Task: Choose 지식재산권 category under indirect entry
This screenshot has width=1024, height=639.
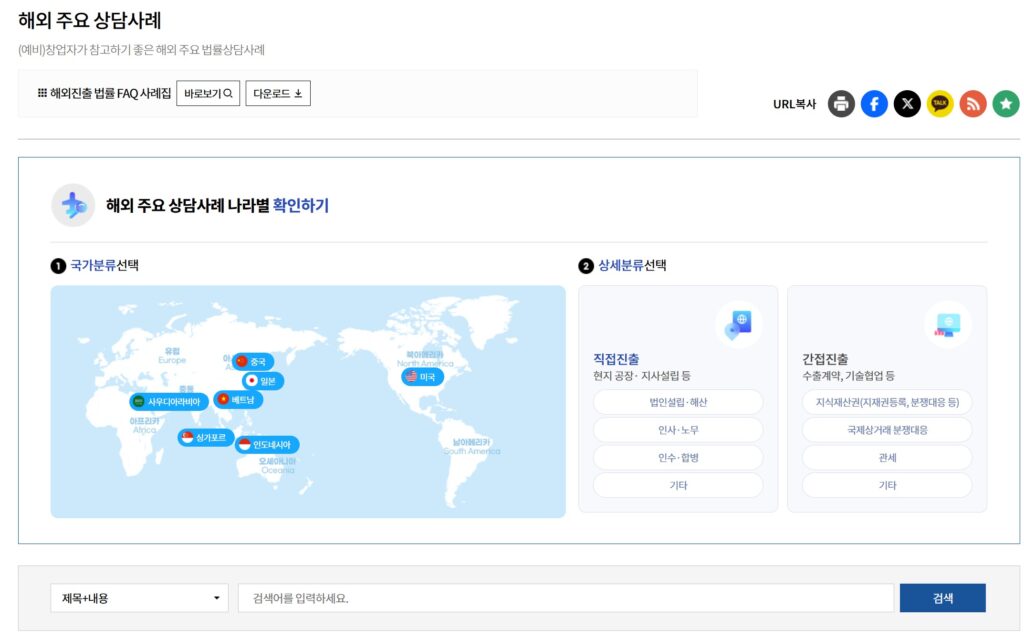Action: (887, 402)
